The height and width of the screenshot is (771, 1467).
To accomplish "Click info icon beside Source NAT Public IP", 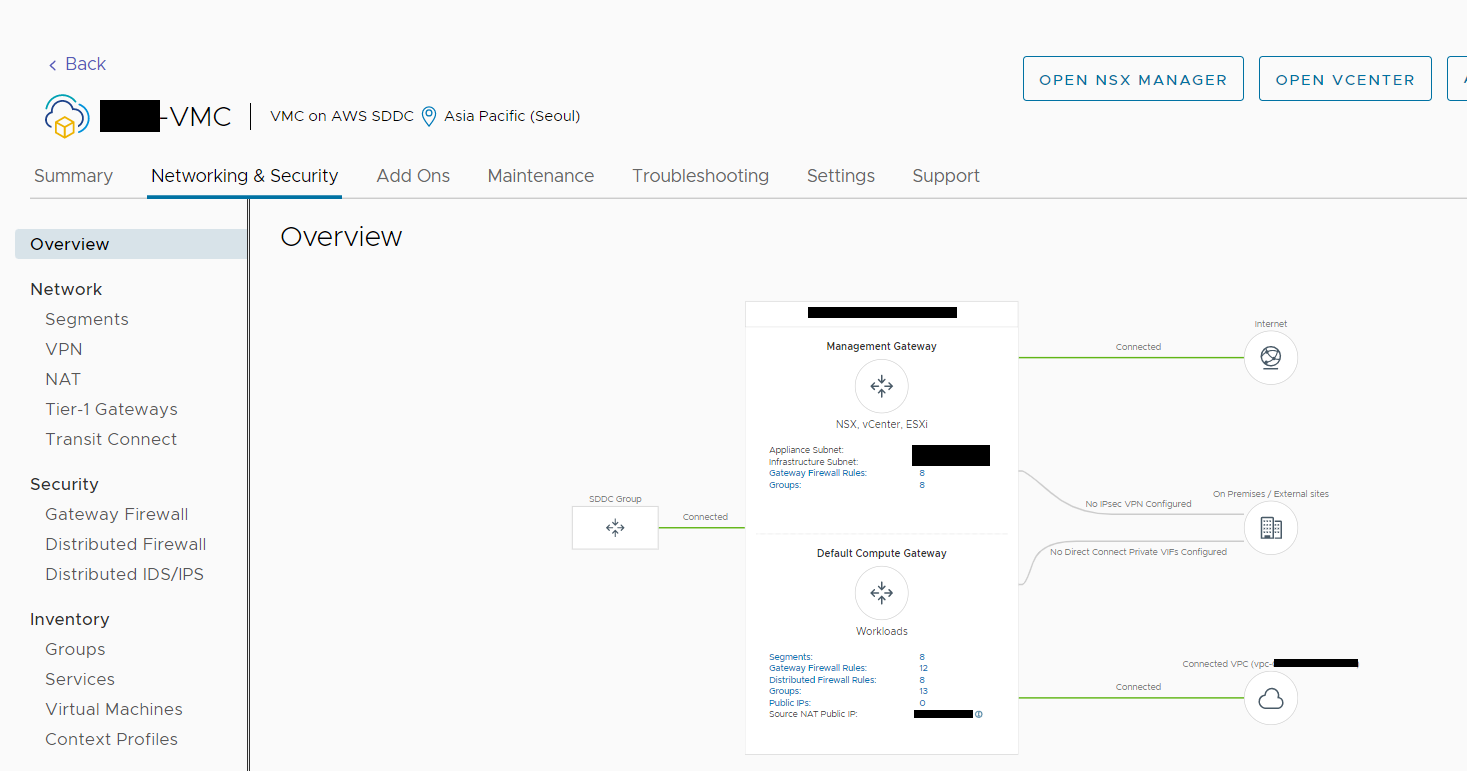I will pos(978,714).
